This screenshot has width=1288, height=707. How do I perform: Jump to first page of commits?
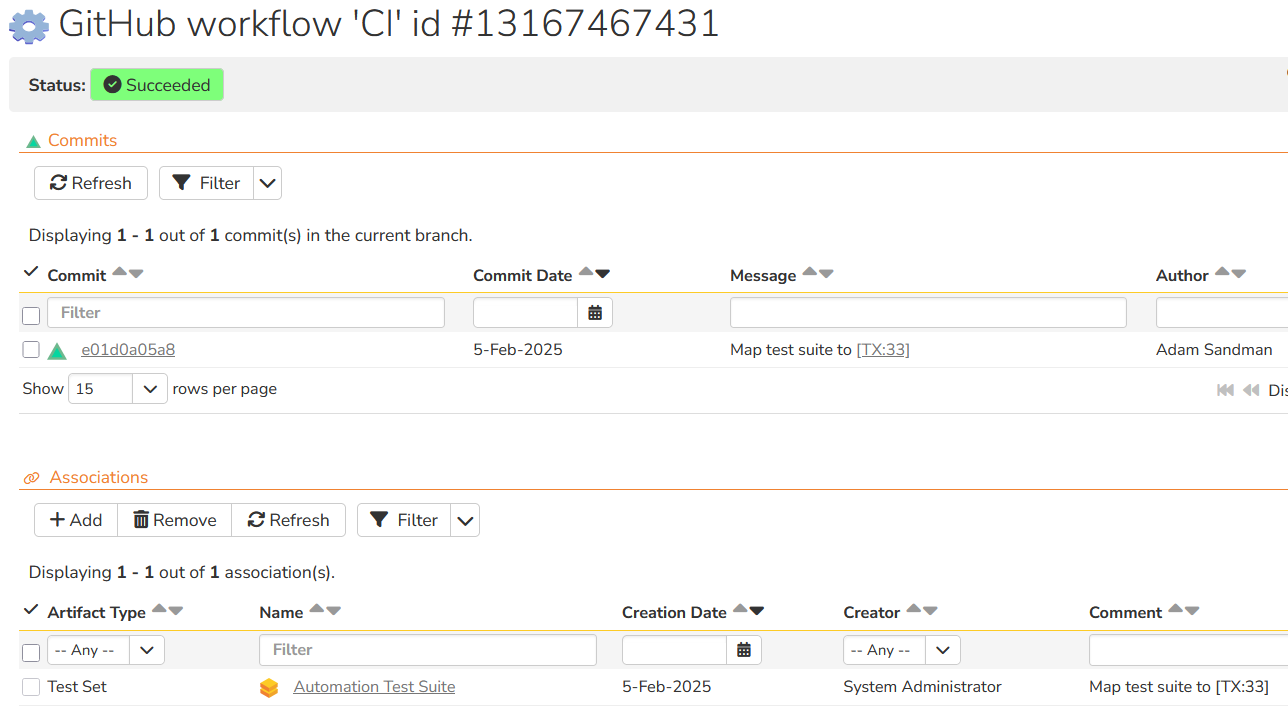(1225, 390)
